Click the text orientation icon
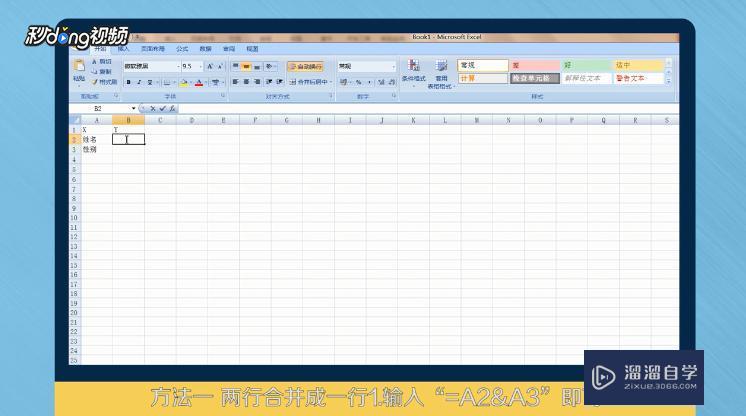The width and height of the screenshot is (746, 416). coord(269,66)
